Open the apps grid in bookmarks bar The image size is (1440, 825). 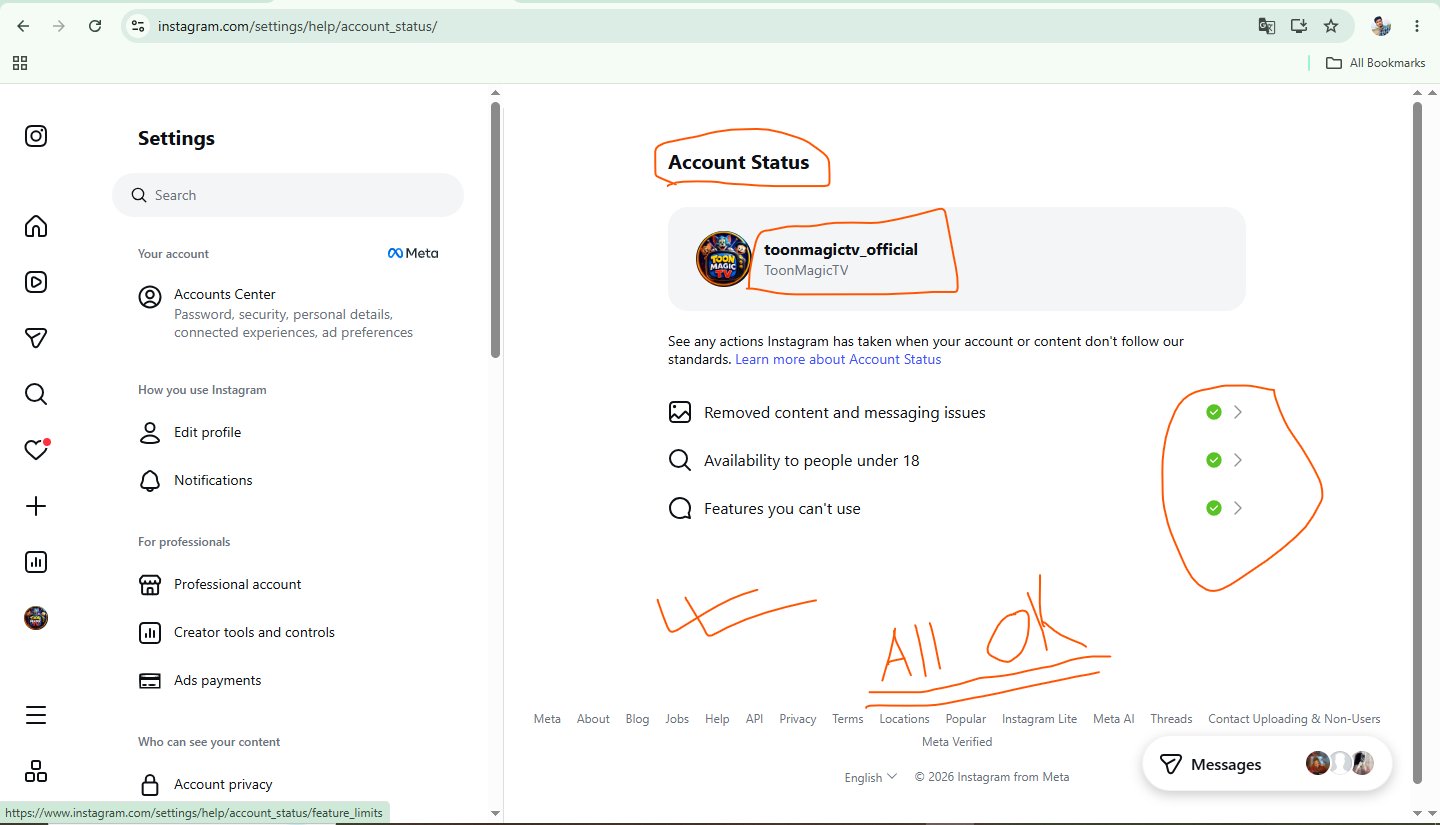20,63
